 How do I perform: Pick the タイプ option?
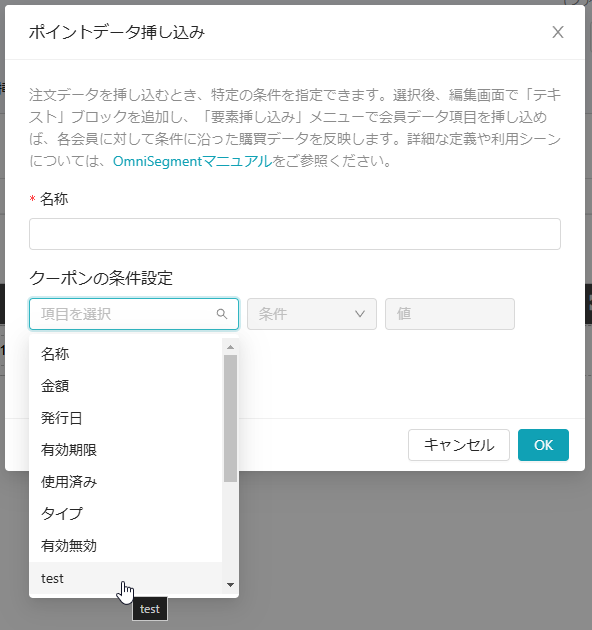point(126,514)
